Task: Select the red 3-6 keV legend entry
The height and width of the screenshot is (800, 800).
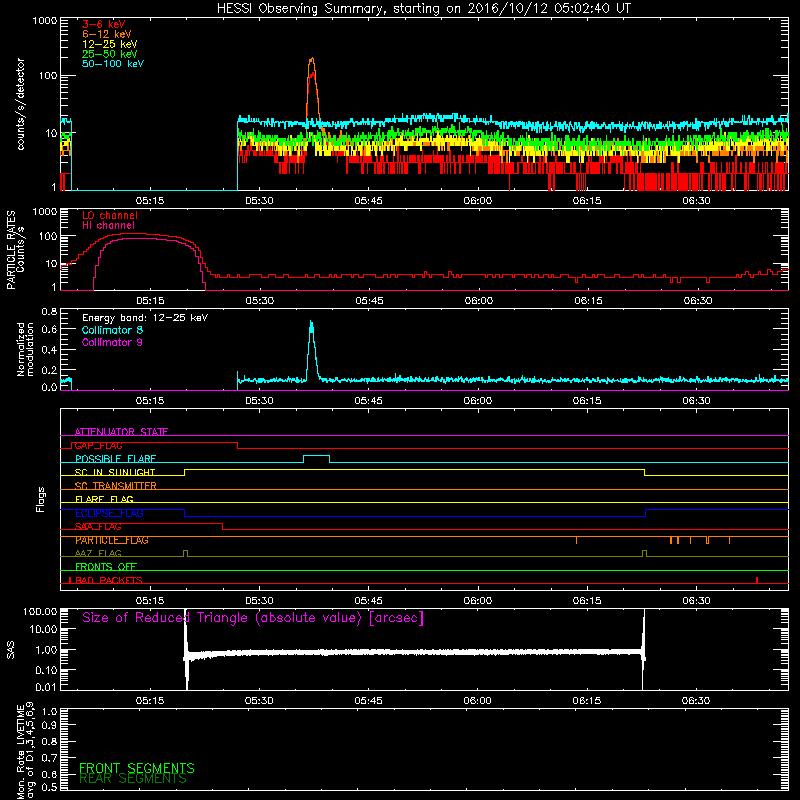Action: point(103,24)
